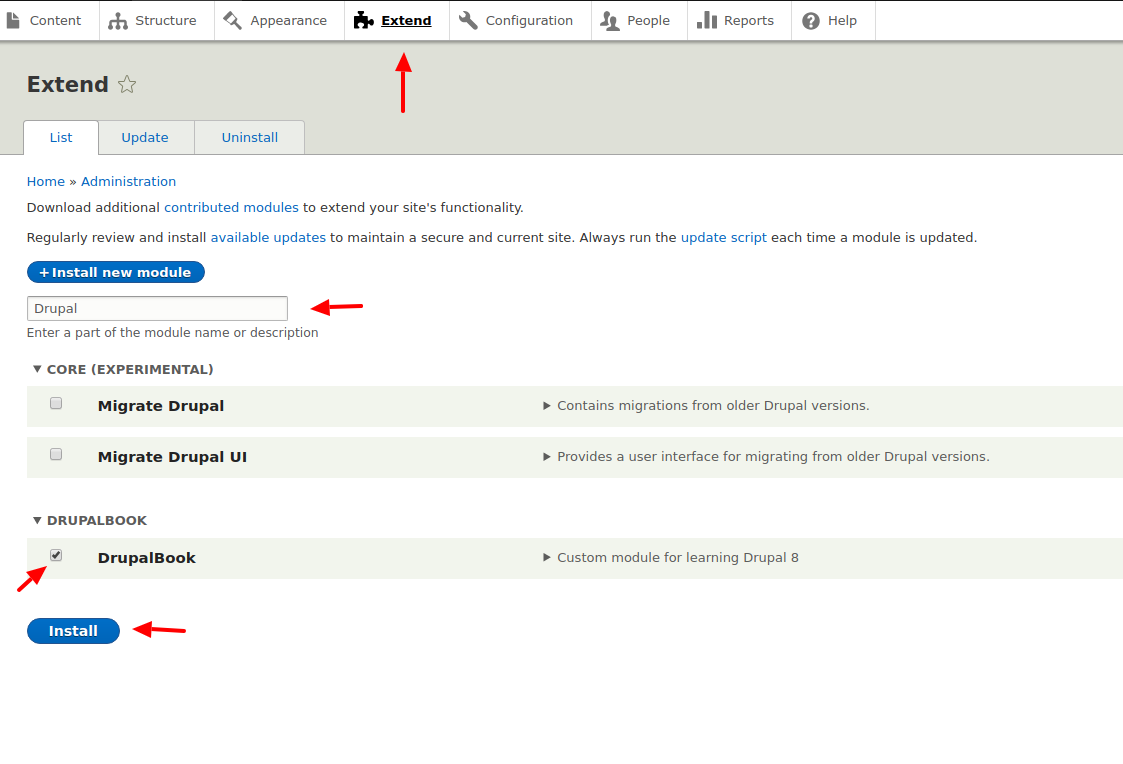1123x764 pixels.
Task: Click the Install new module button
Action: click(x=116, y=272)
